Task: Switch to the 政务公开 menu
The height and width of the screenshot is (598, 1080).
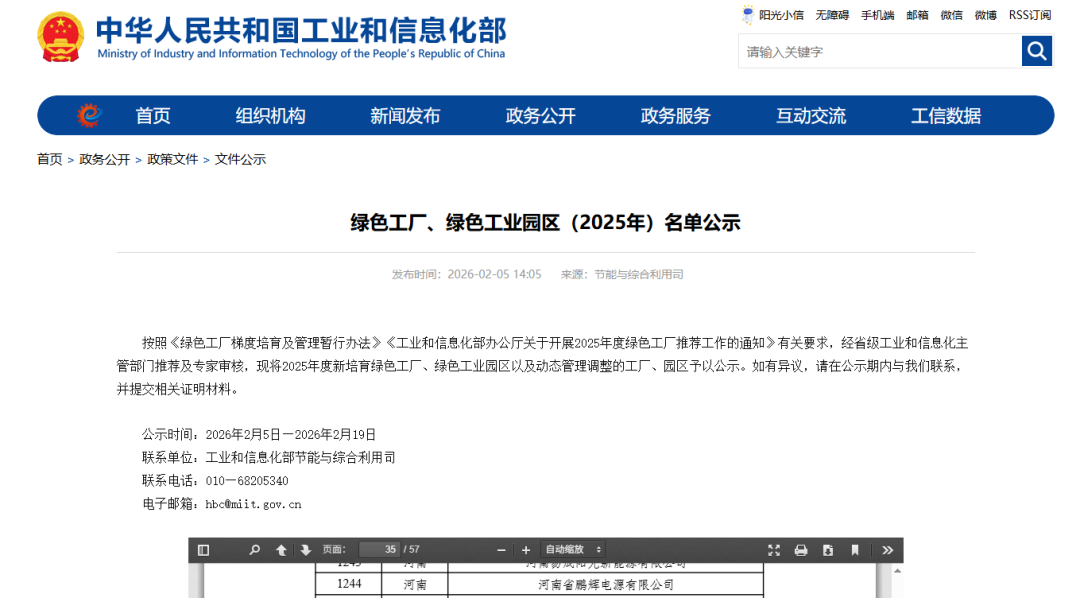Action: tap(540, 115)
